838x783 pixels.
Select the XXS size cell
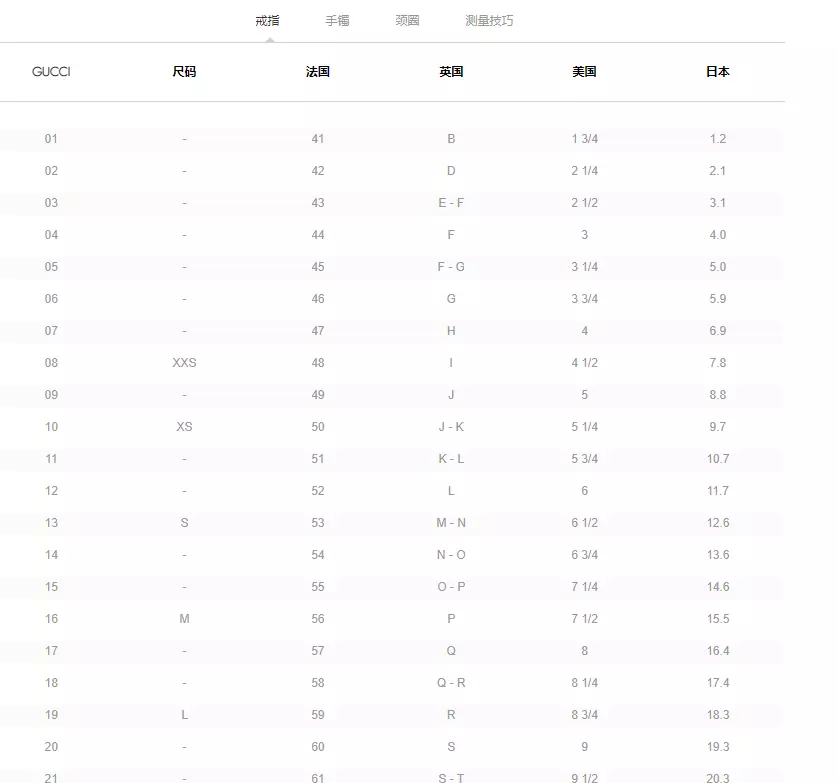tap(184, 363)
